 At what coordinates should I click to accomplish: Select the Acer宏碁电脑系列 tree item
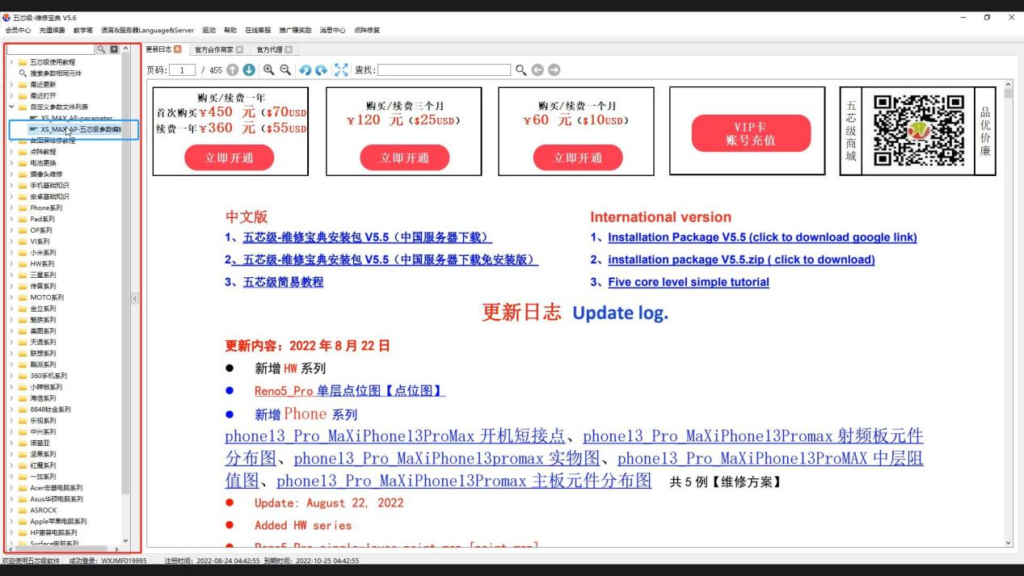coord(56,488)
